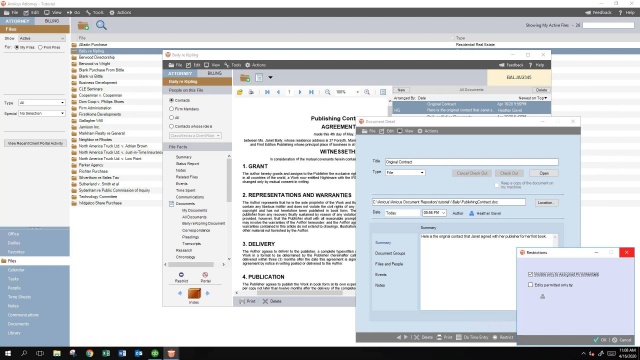This screenshot has height=360, width=640.
Task: Select My Files radio button
Action: click(x=17, y=47)
